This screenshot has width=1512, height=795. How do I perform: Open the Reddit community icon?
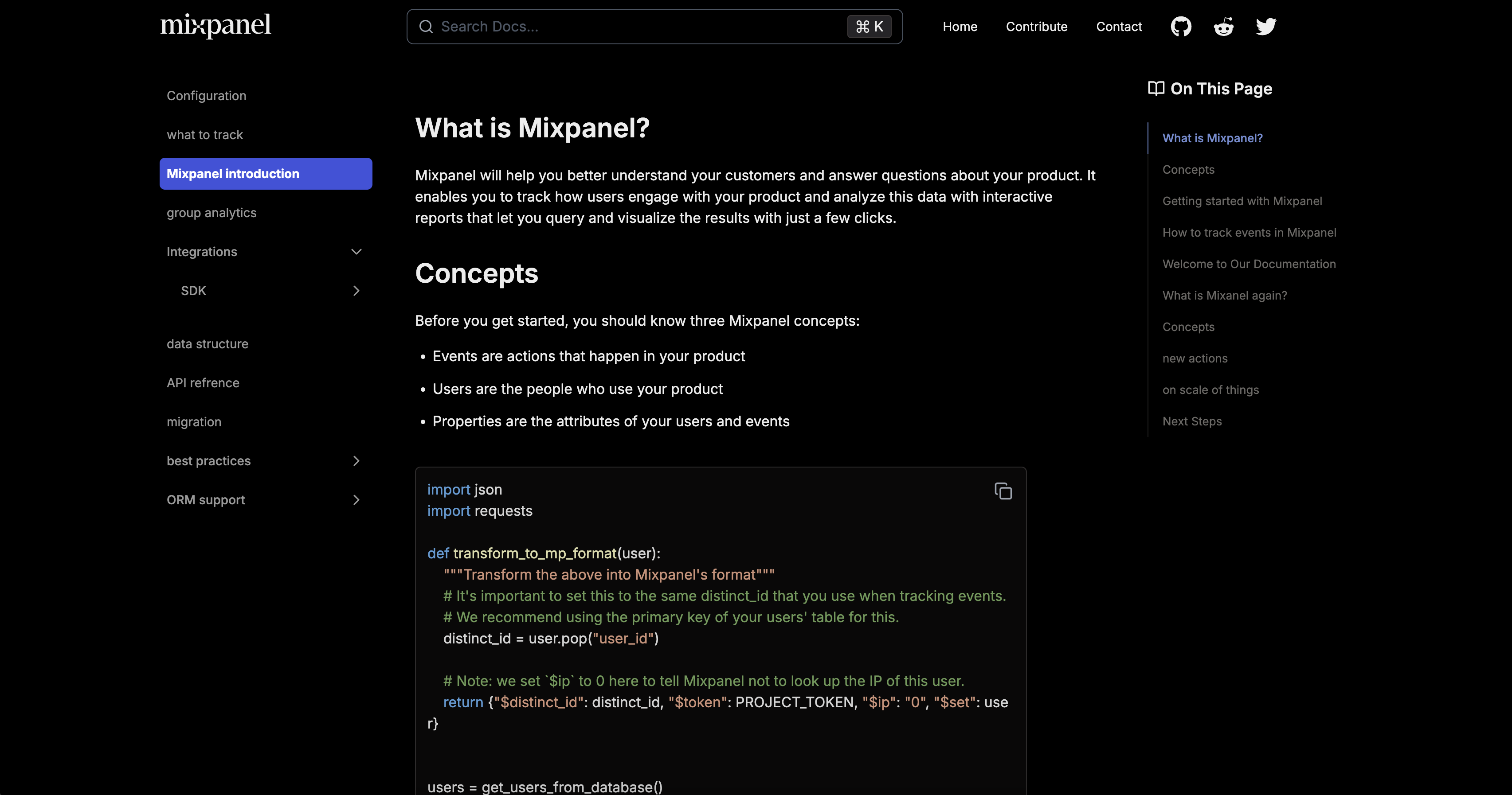click(1223, 27)
